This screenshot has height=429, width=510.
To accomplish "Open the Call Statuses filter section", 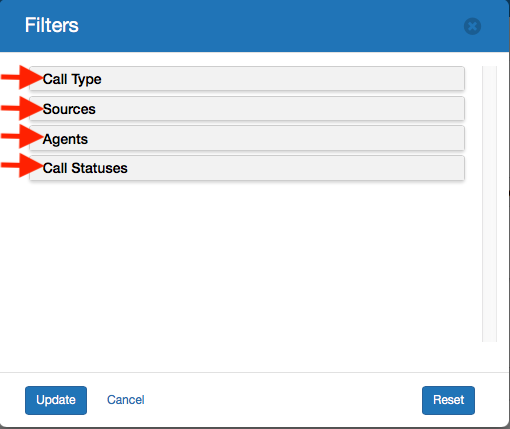I will 247,168.
